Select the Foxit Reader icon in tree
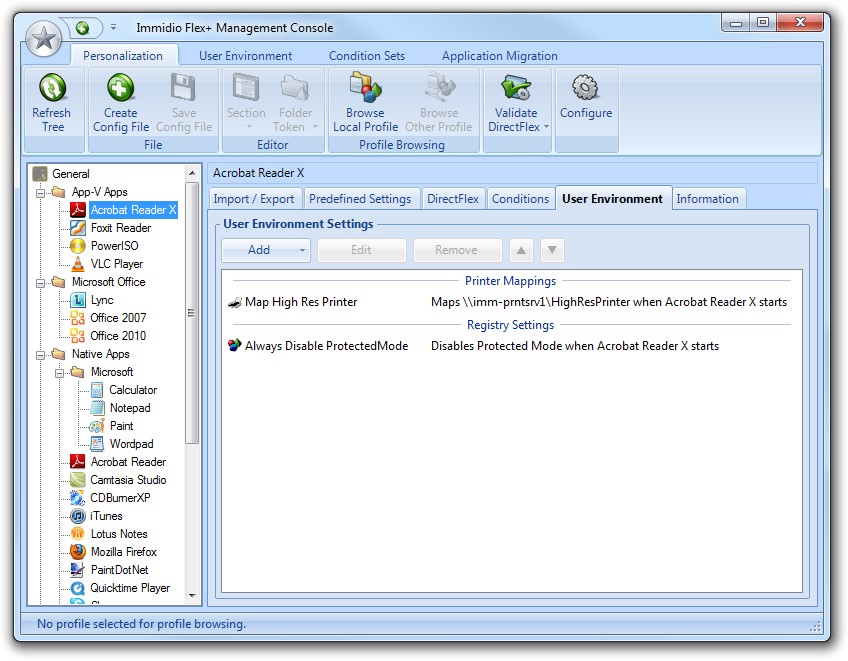The height and width of the screenshot is (661, 848). 78,228
